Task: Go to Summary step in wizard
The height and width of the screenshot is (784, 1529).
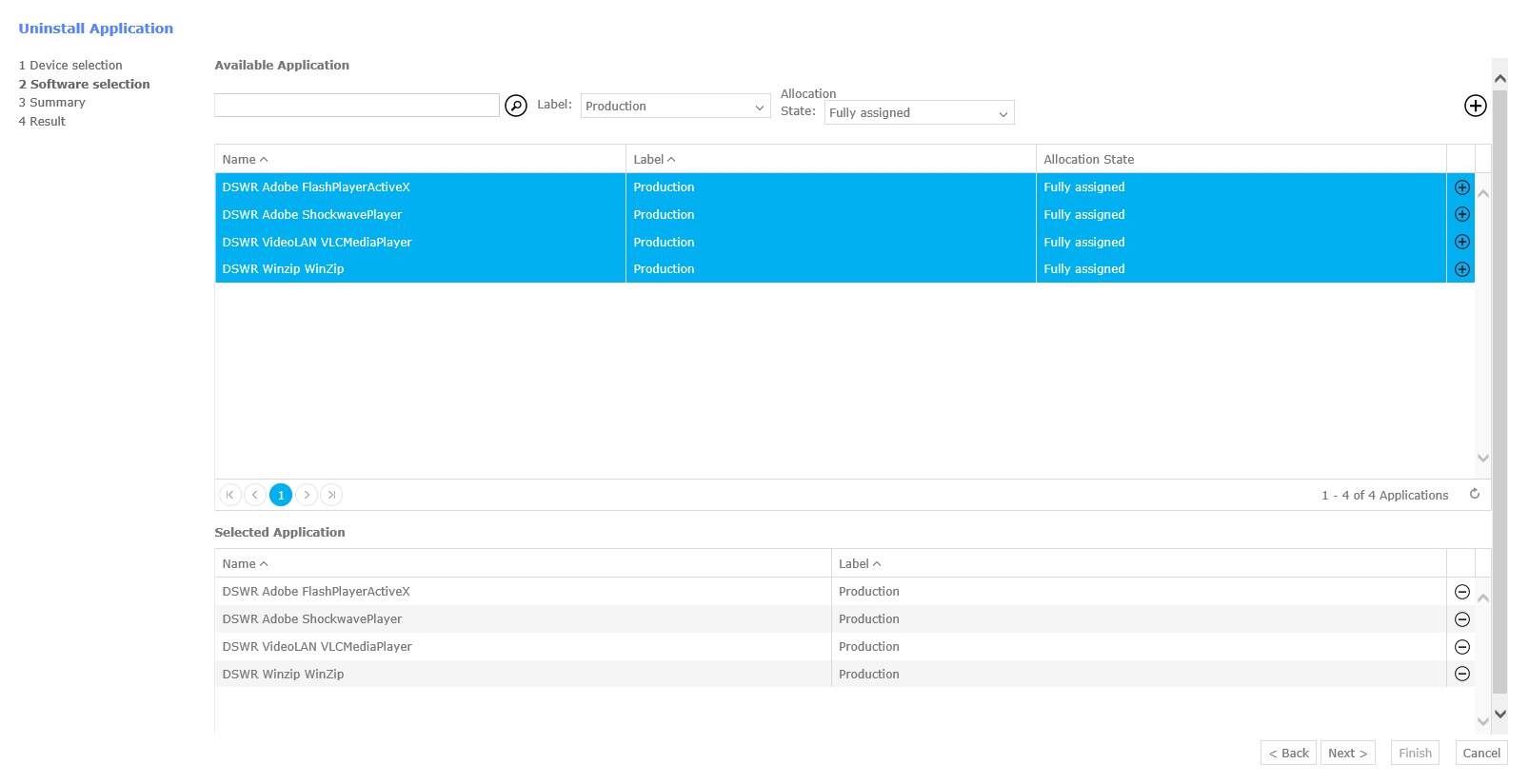Action: 52,103
